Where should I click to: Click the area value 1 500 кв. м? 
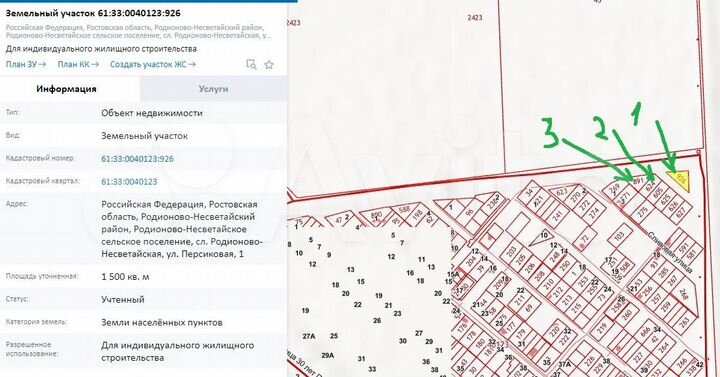pyautogui.click(x=125, y=277)
